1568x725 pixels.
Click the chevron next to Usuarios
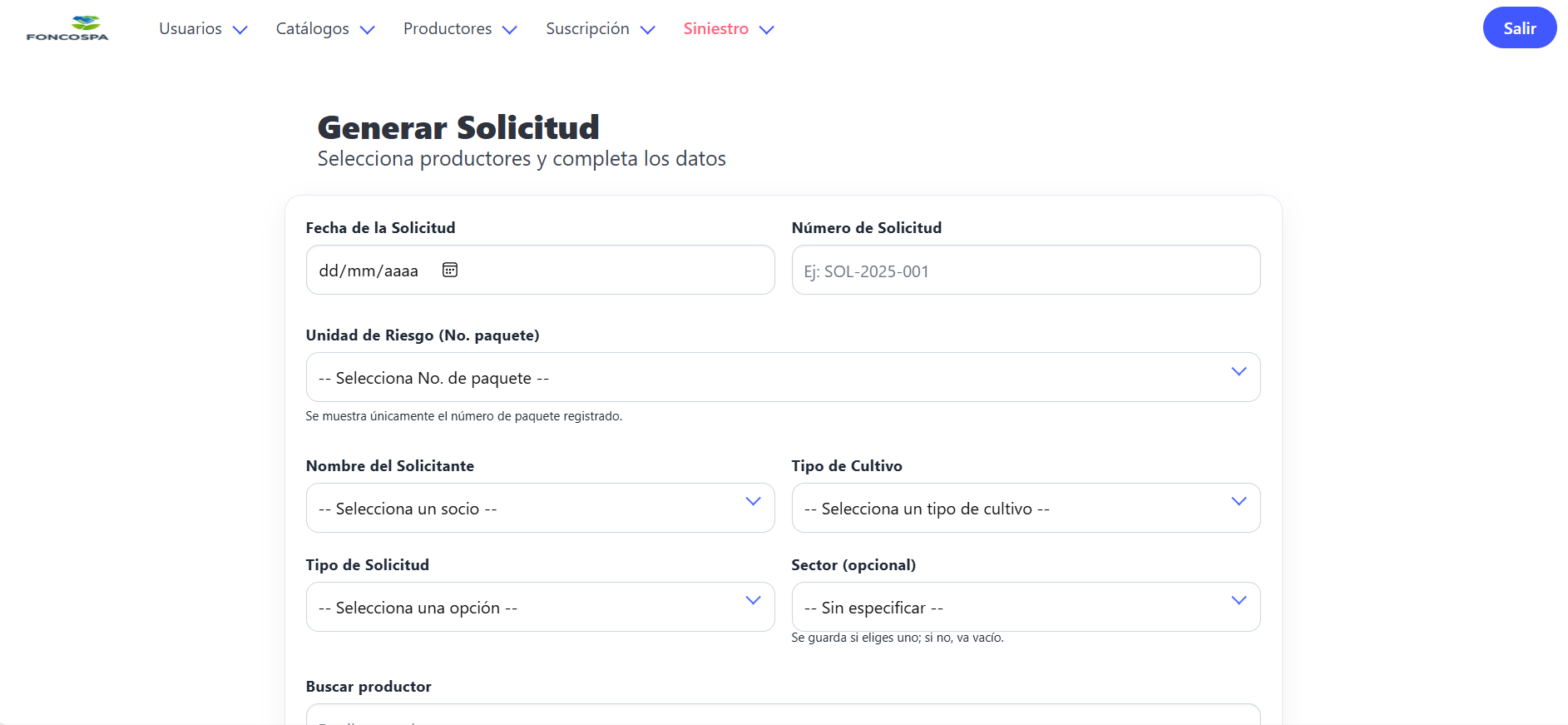[240, 30]
